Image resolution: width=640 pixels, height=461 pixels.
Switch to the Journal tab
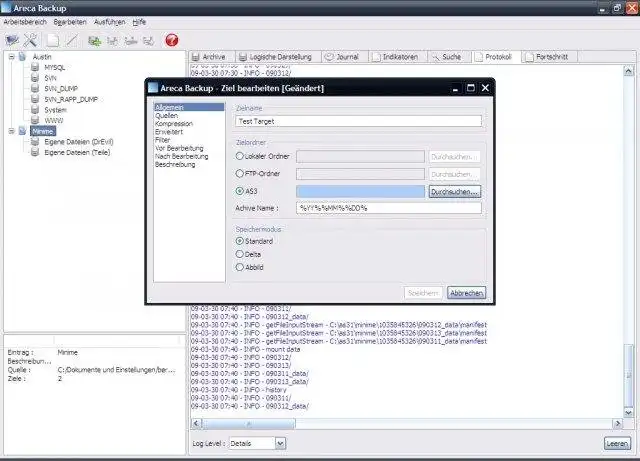[344, 57]
